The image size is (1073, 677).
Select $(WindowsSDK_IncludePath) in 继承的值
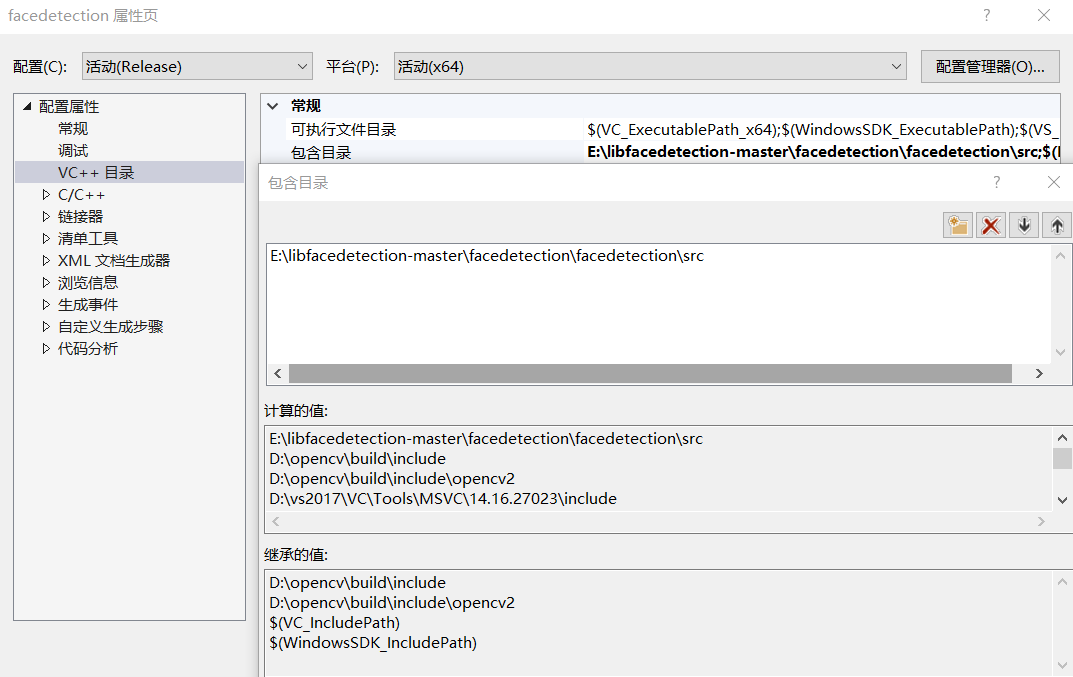point(373,642)
